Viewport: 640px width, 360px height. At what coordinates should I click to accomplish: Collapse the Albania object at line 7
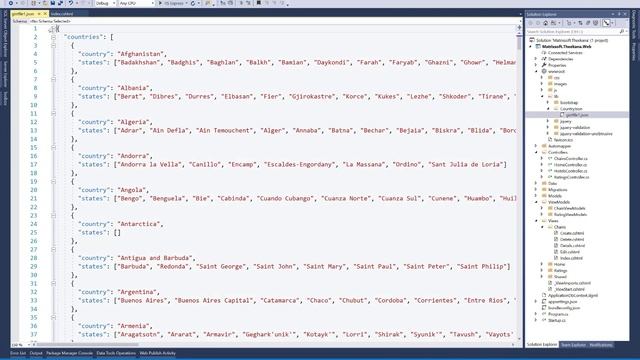pos(53,80)
